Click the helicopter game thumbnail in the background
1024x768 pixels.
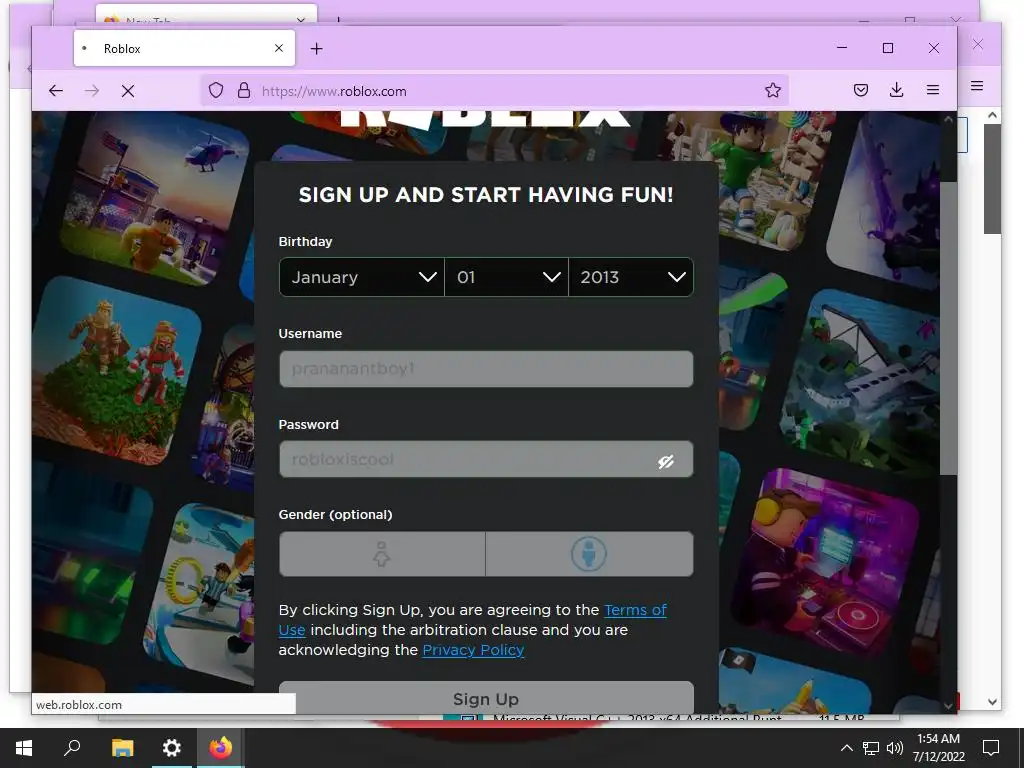(x=155, y=199)
